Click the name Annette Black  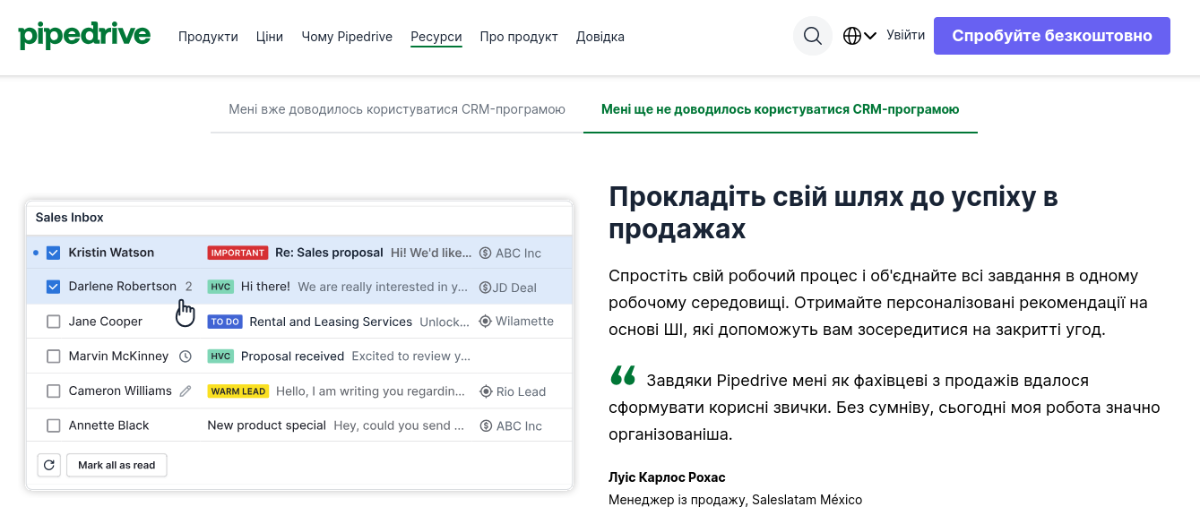point(109,425)
